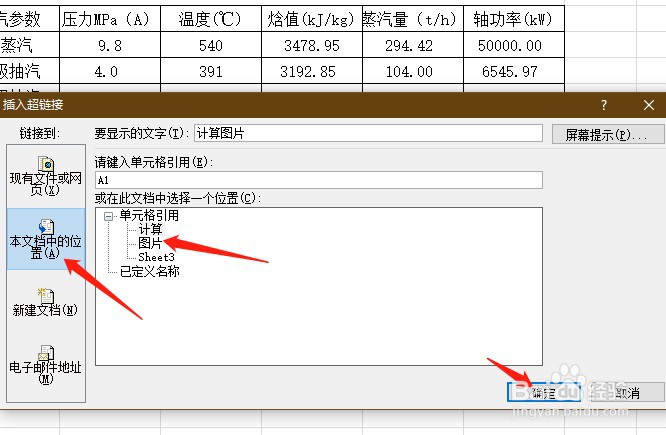Image resolution: width=666 pixels, height=435 pixels.
Task: Select the 图片 sheet in the tree
Action: tap(150, 243)
